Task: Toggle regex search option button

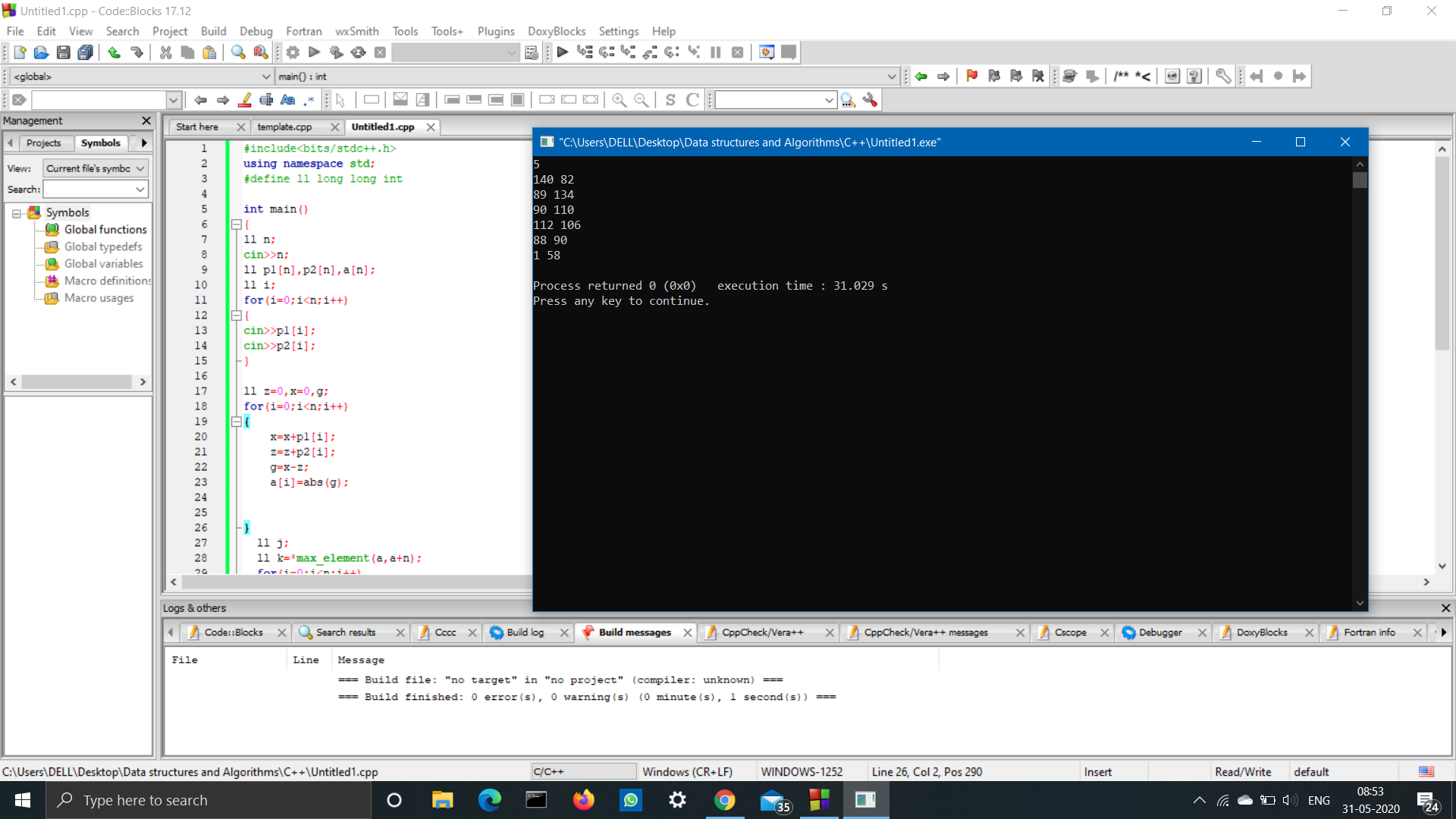Action: [309, 99]
